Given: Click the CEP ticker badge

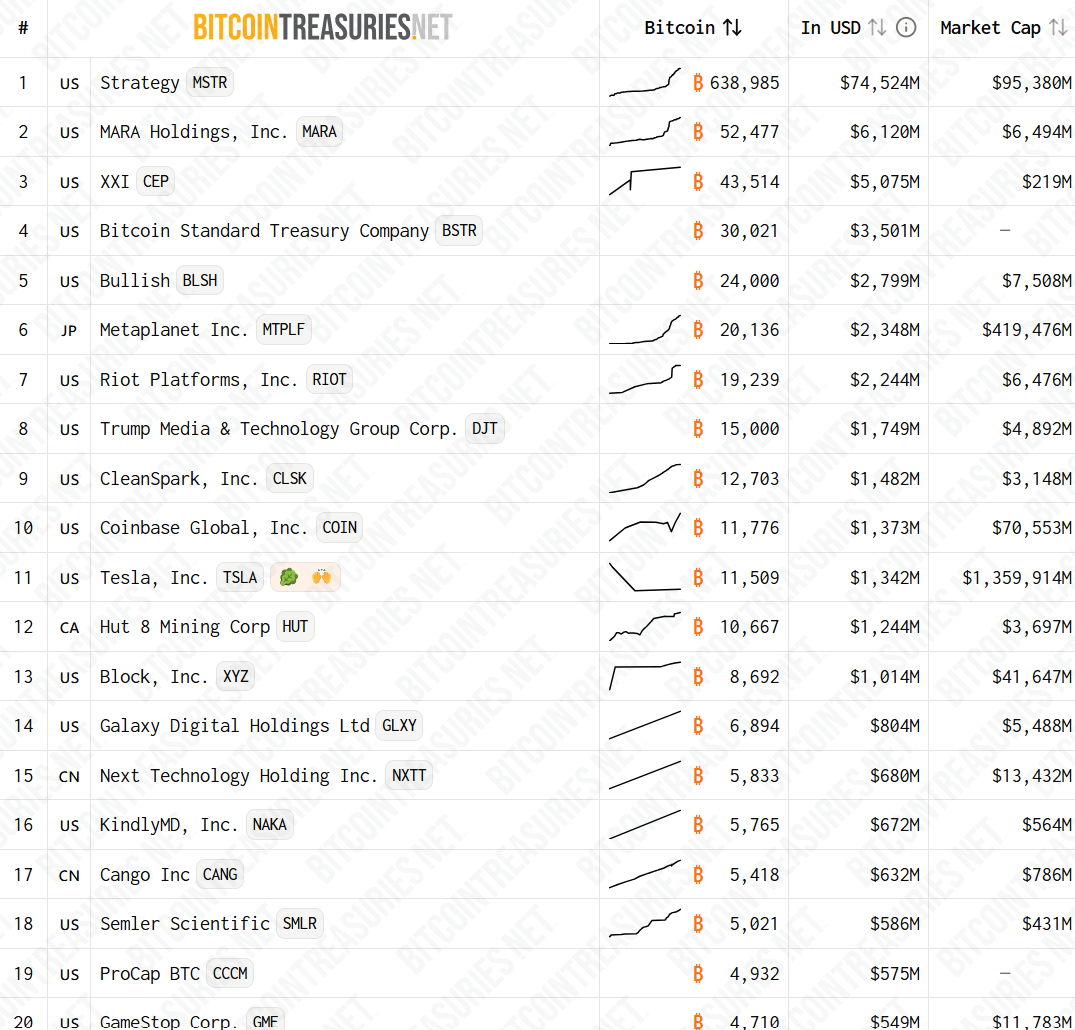Looking at the screenshot, I should tap(156, 181).
